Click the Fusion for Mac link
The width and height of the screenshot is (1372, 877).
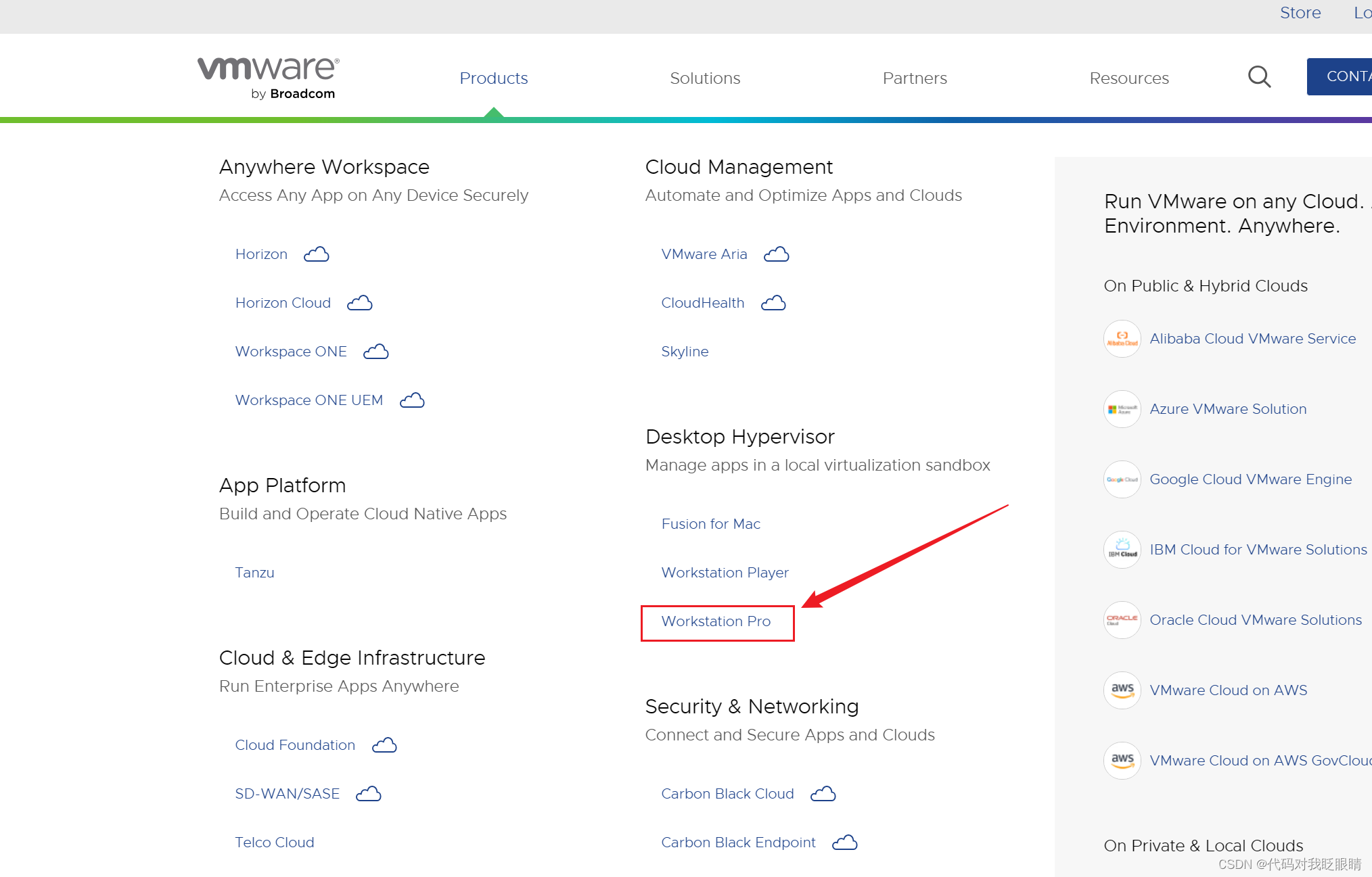click(x=709, y=523)
